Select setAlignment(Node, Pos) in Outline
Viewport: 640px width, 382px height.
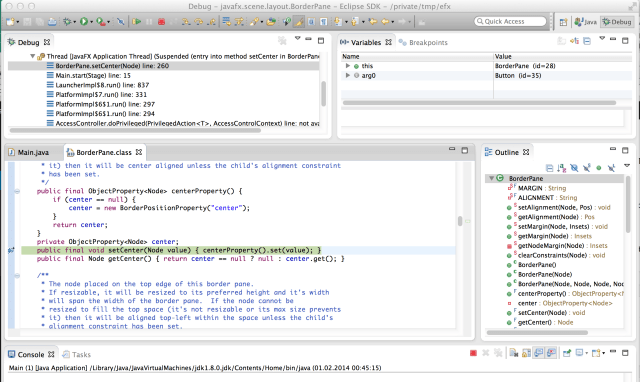point(559,207)
